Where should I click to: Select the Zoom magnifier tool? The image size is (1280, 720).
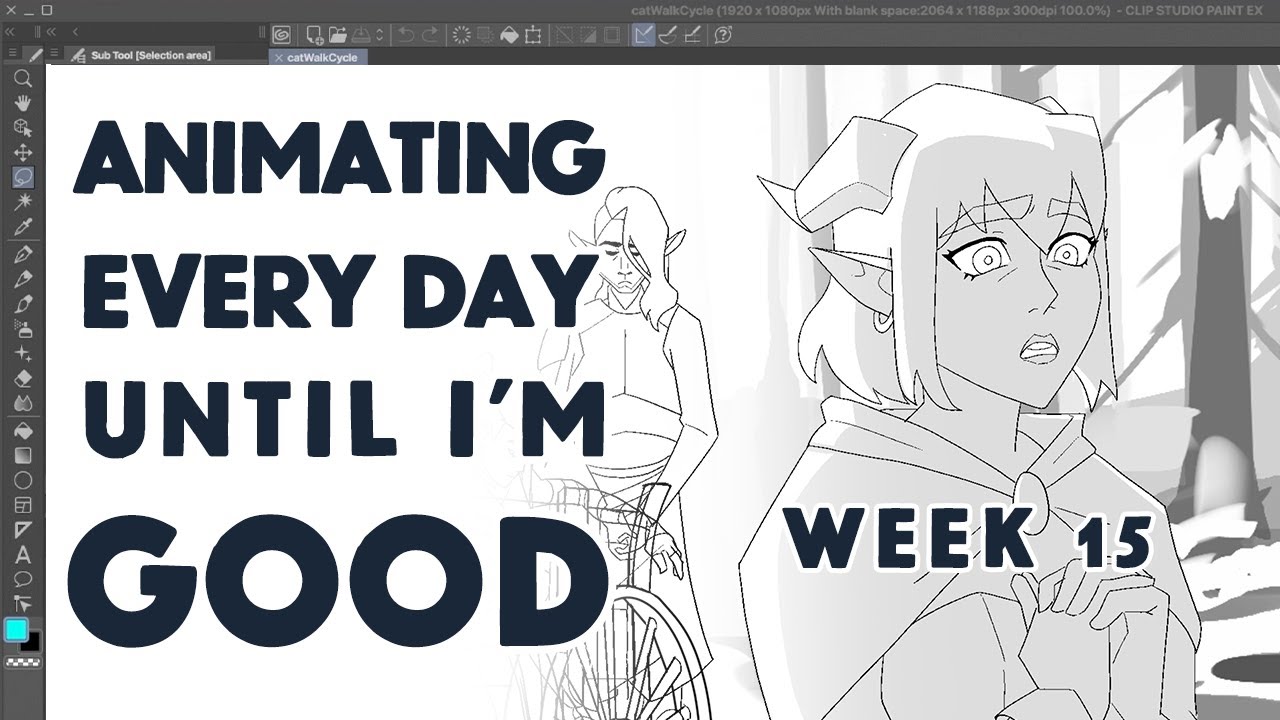[22, 79]
